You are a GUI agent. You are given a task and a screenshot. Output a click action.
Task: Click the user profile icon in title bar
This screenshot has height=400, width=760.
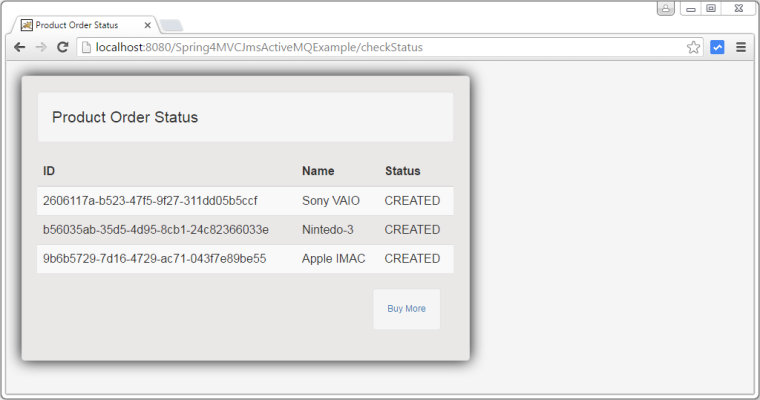click(x=665, y=8)
